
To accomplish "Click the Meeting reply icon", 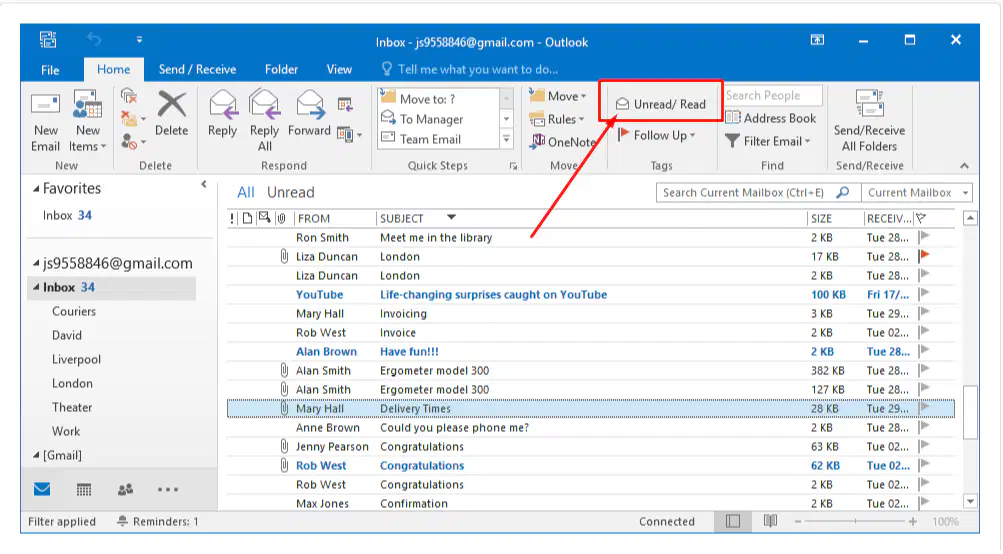I will pos(345,104).
